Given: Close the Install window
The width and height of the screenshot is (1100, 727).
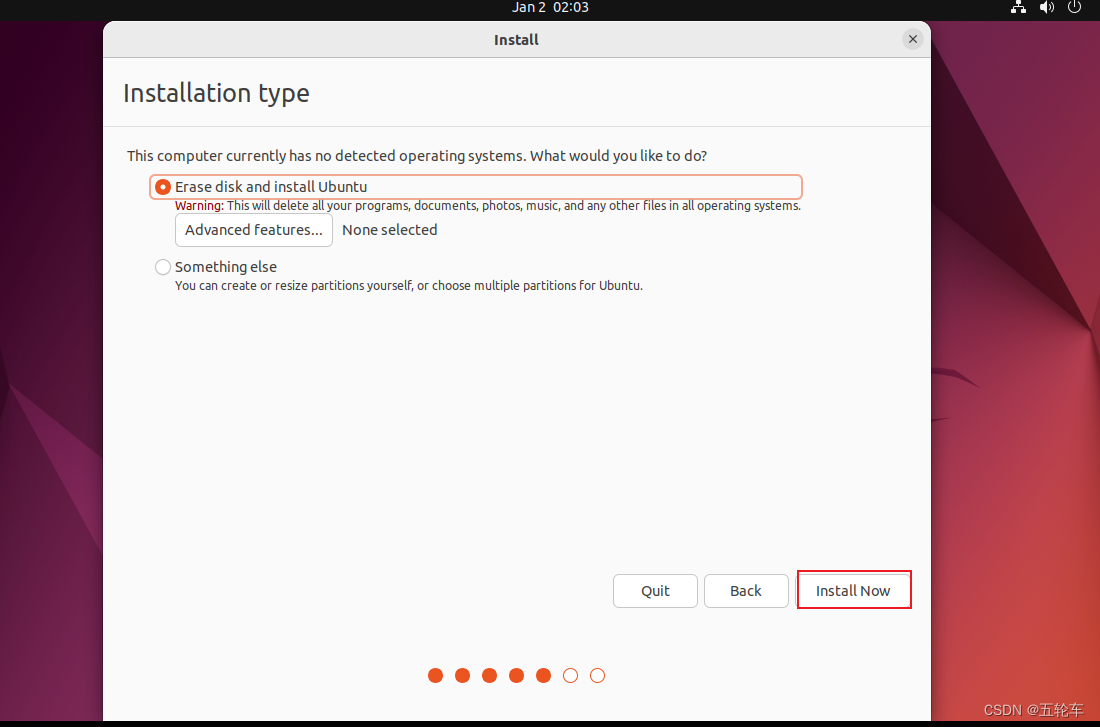Looking at the screenshot, I should point(913,39).
